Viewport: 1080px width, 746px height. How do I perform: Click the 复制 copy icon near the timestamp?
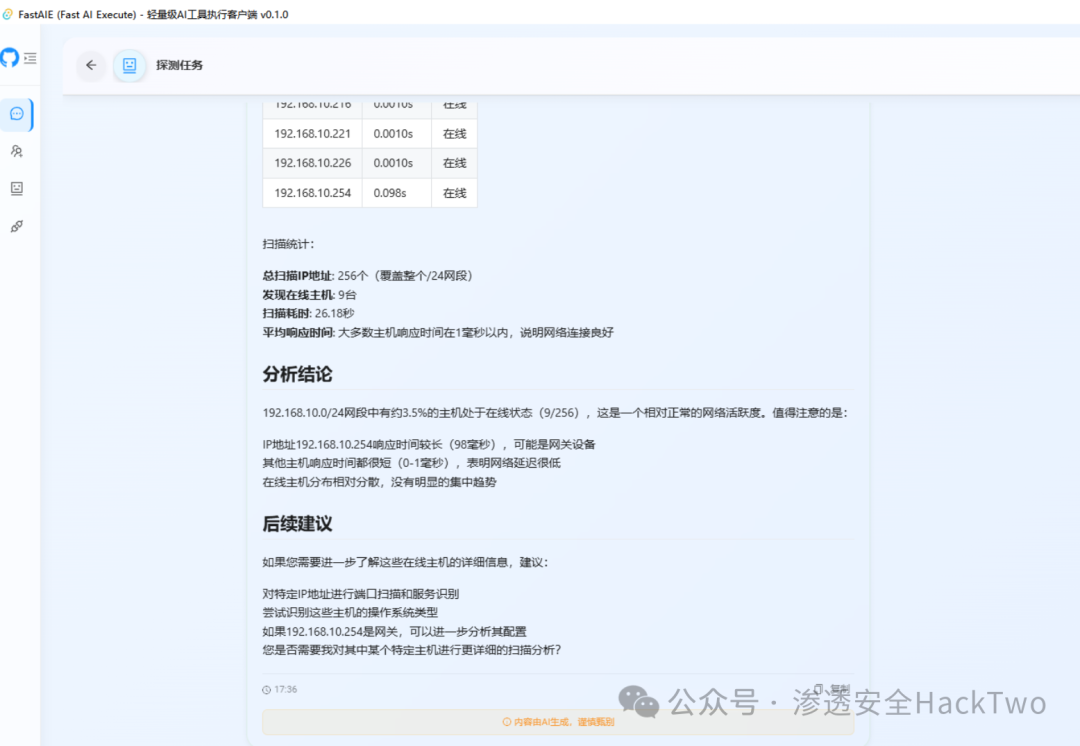point(818,687)
